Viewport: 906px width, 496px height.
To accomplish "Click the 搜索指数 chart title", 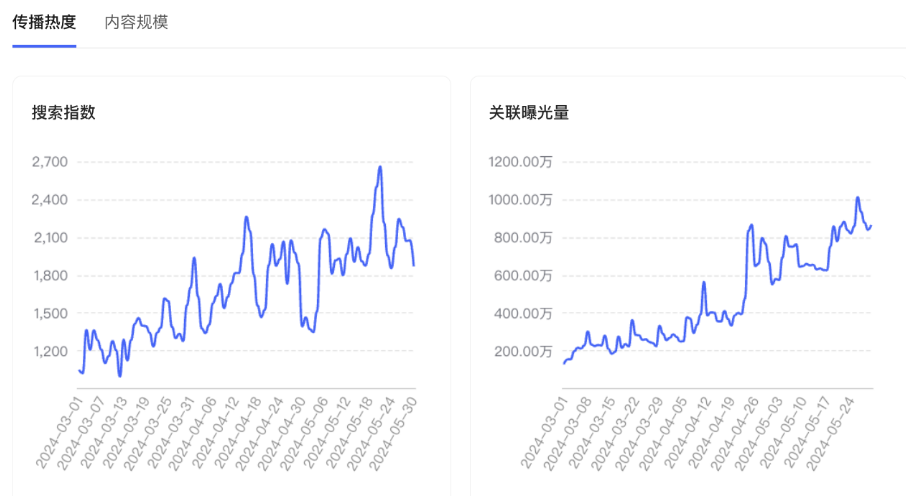I will pos(64,112).
